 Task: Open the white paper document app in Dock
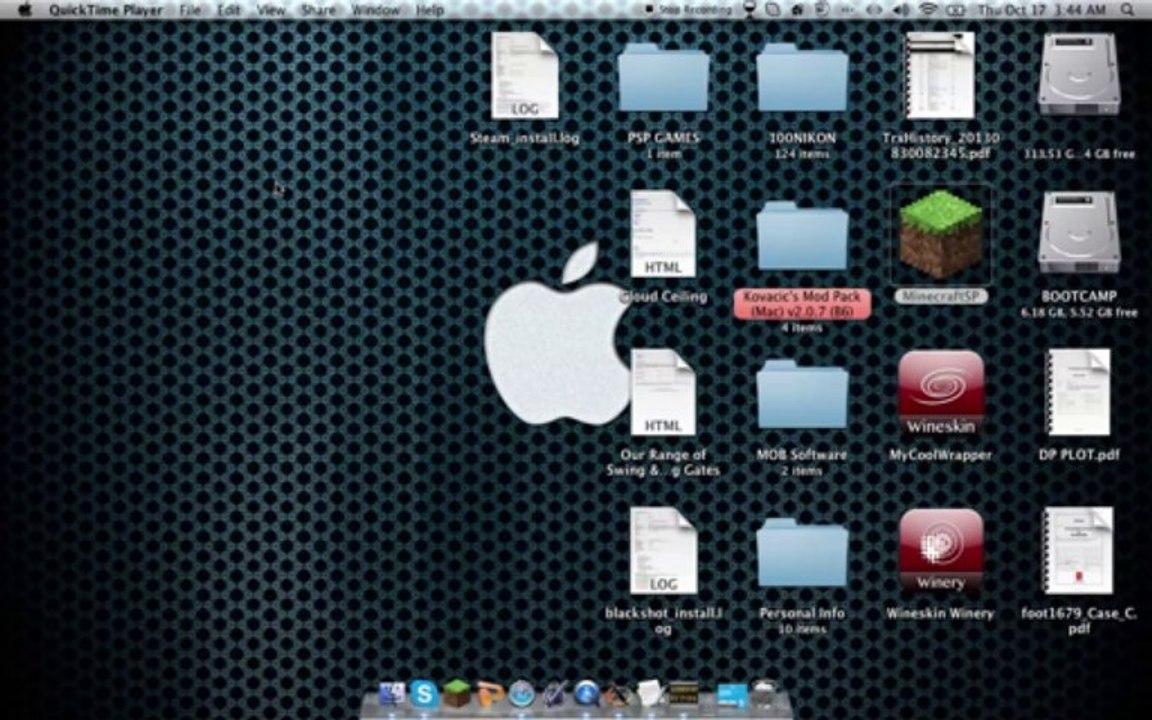[651, 694]
